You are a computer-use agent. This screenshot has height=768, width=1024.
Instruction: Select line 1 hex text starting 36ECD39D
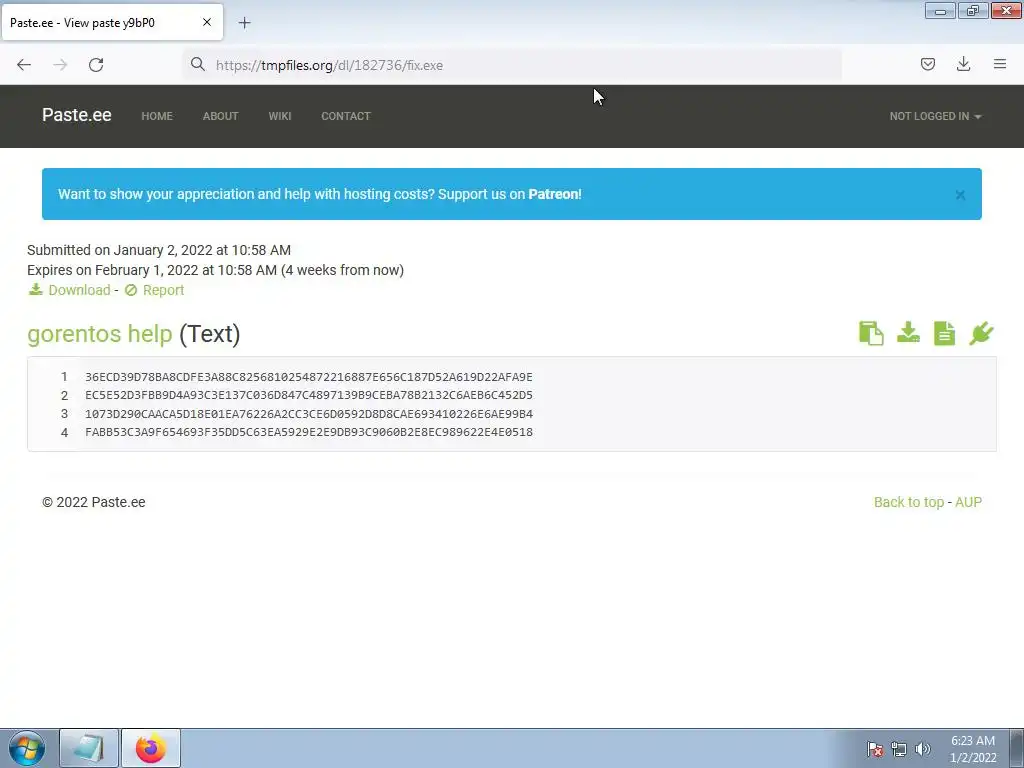click(x=309, y=377)
